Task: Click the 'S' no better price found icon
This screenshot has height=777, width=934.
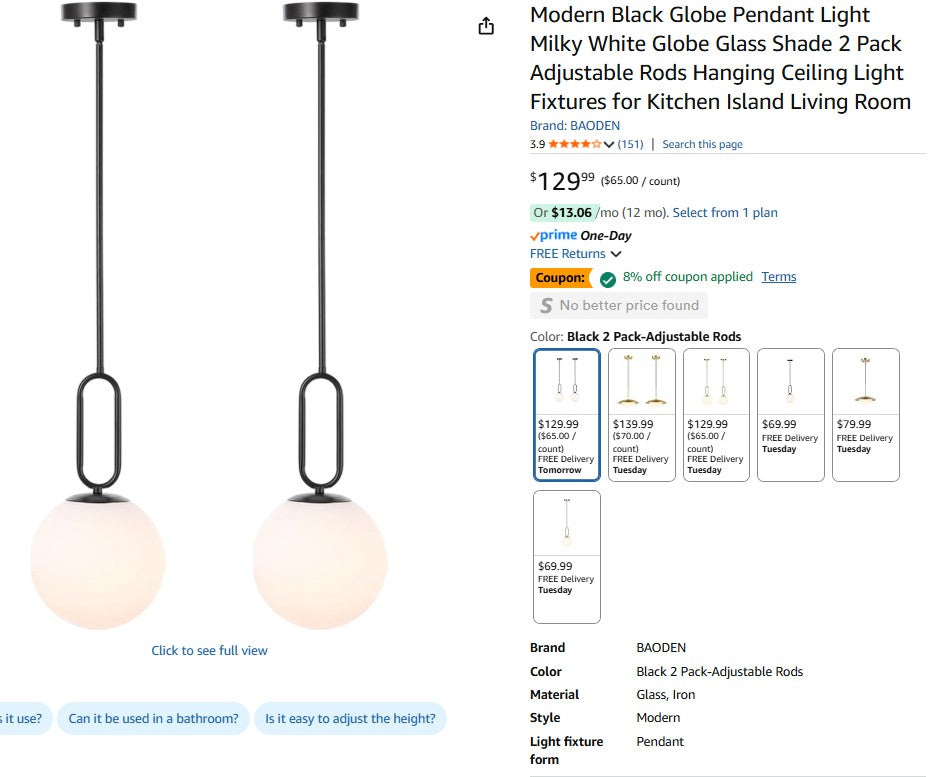Action: click(545, 305)
